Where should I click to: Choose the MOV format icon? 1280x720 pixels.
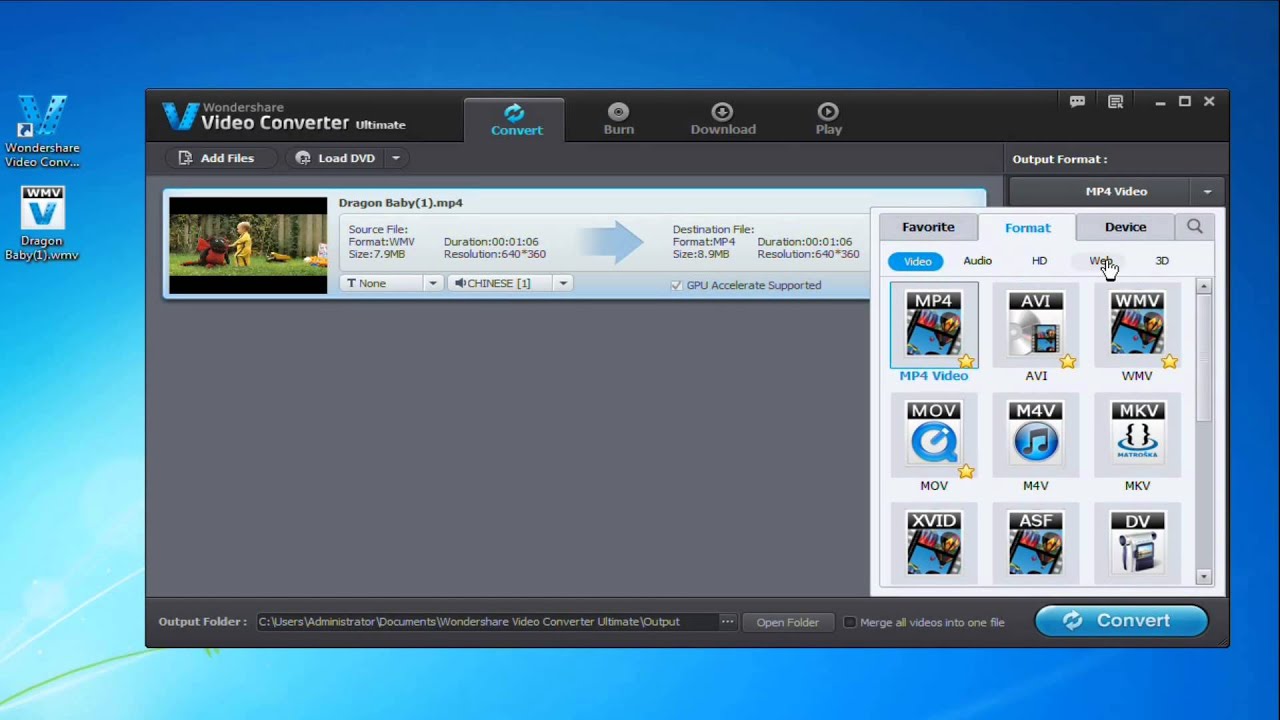tap(934, 435)
